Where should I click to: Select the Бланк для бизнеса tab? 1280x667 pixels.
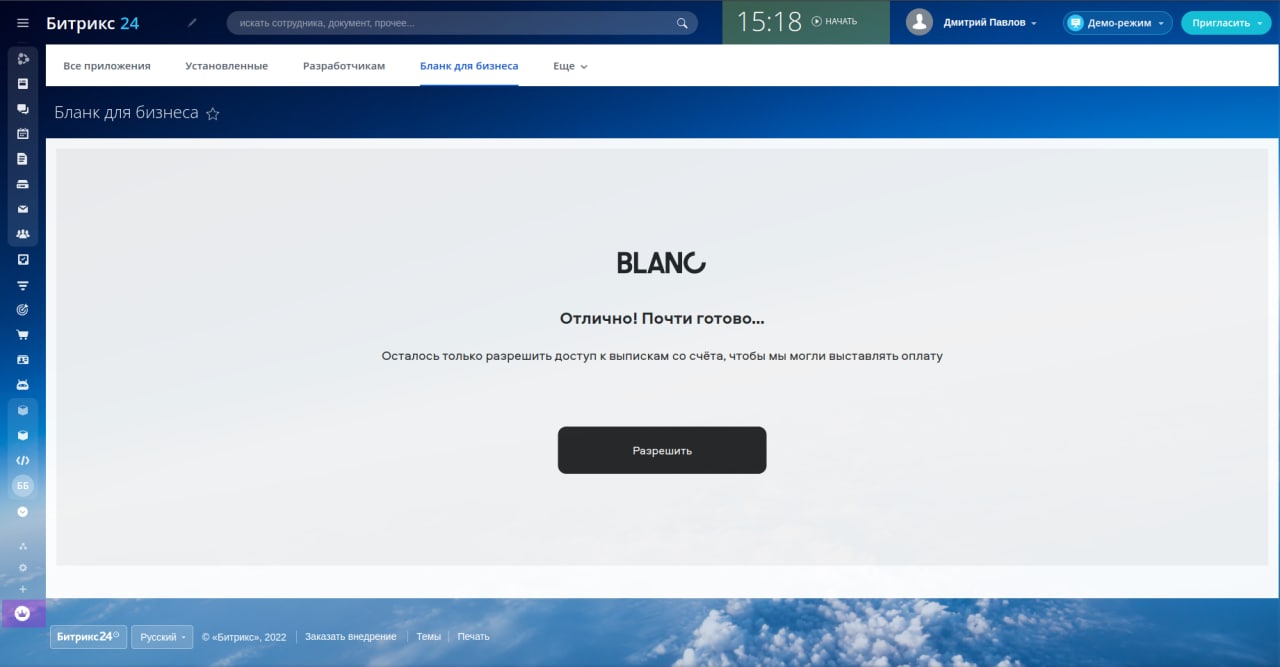(x=469, y=66)
